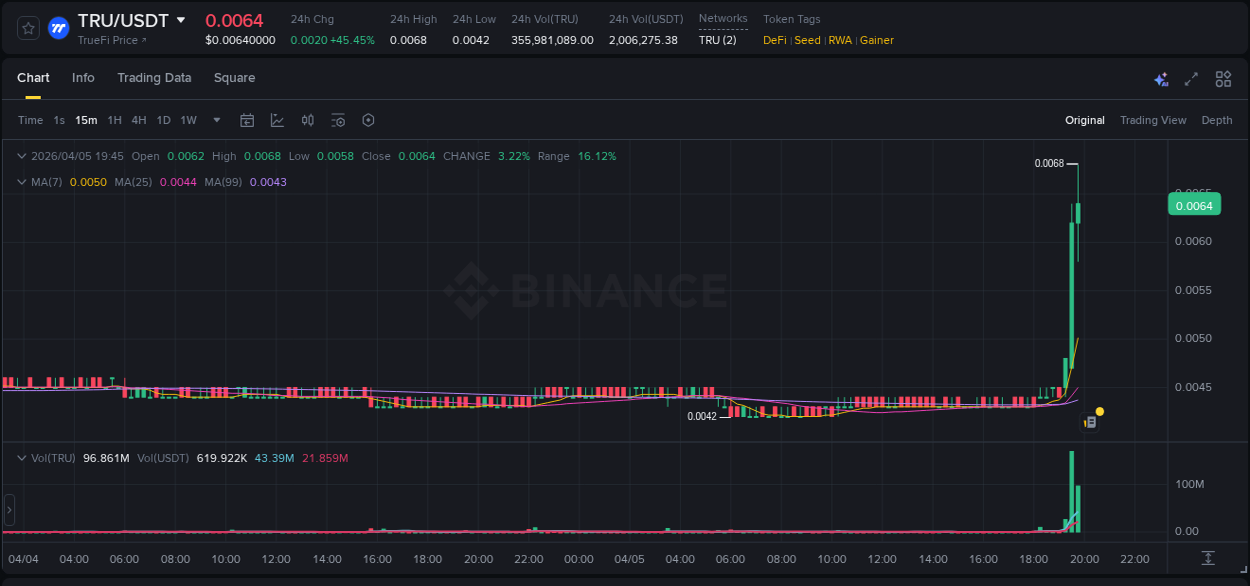This screenshot has width=1250, height=586.
Task: Open the candlestick display options icon
Action: pos(307,120)
